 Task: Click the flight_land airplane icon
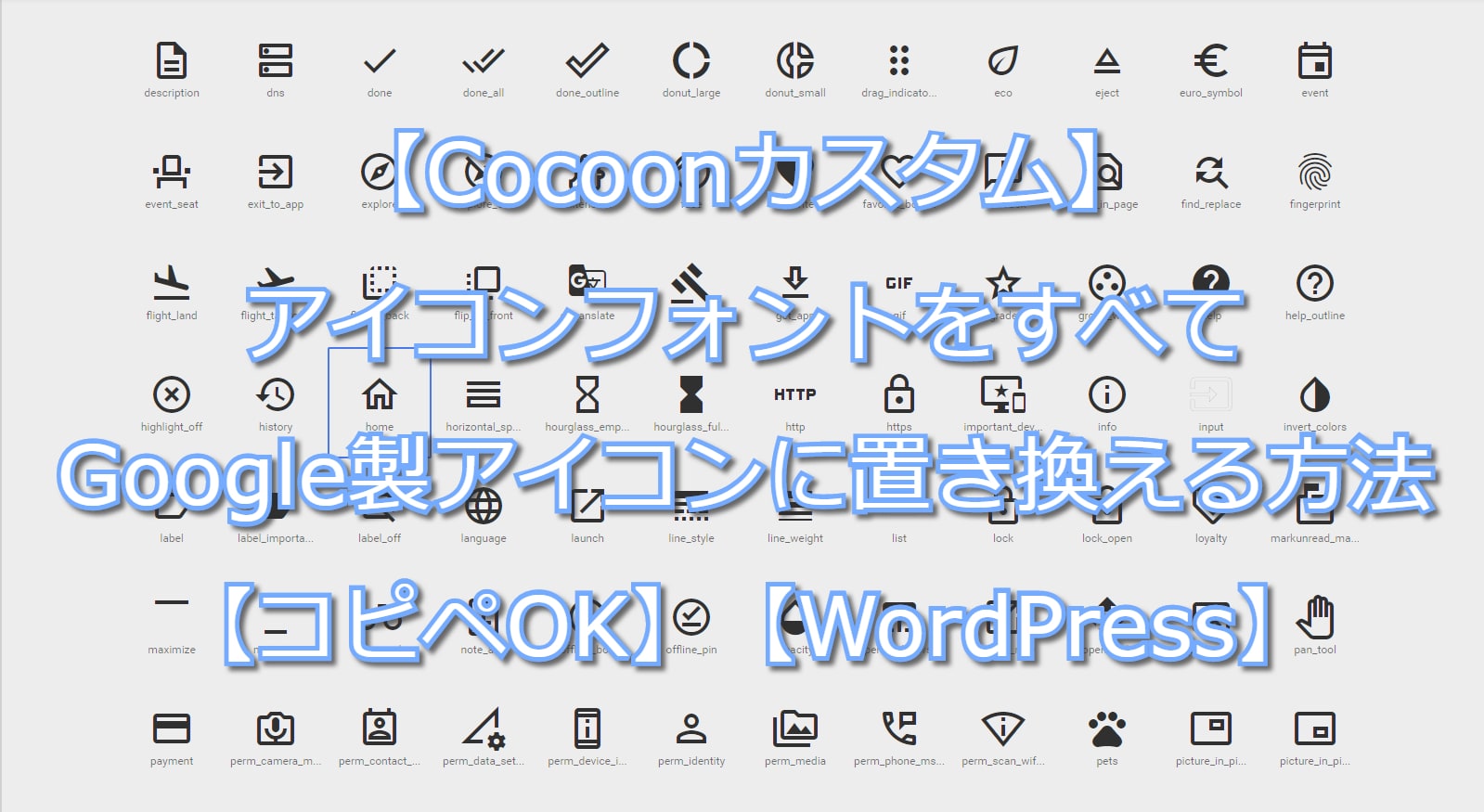click(172, 283)
